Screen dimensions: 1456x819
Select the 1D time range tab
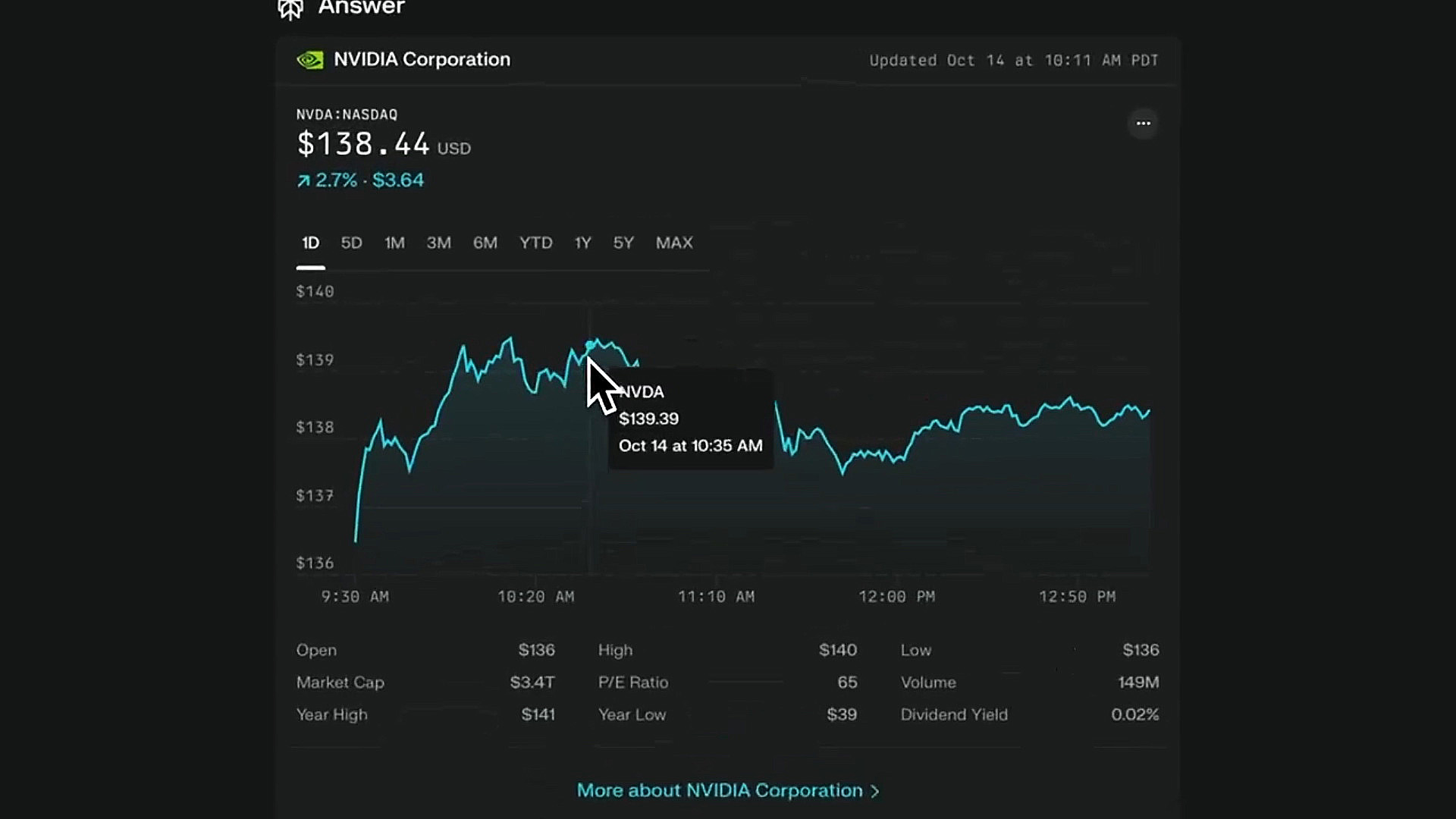tap(310, 243)
